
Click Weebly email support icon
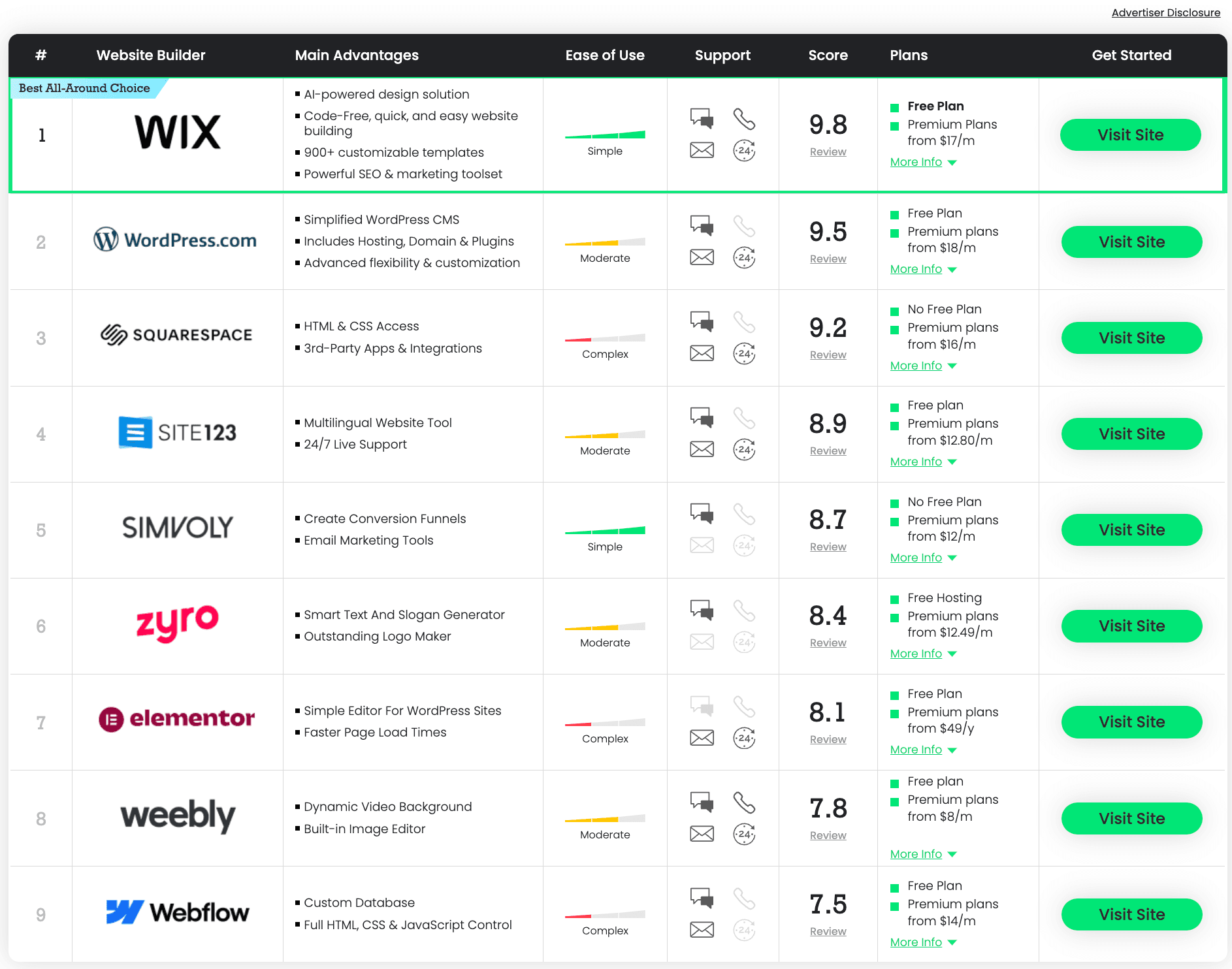(x=702, y=834)
